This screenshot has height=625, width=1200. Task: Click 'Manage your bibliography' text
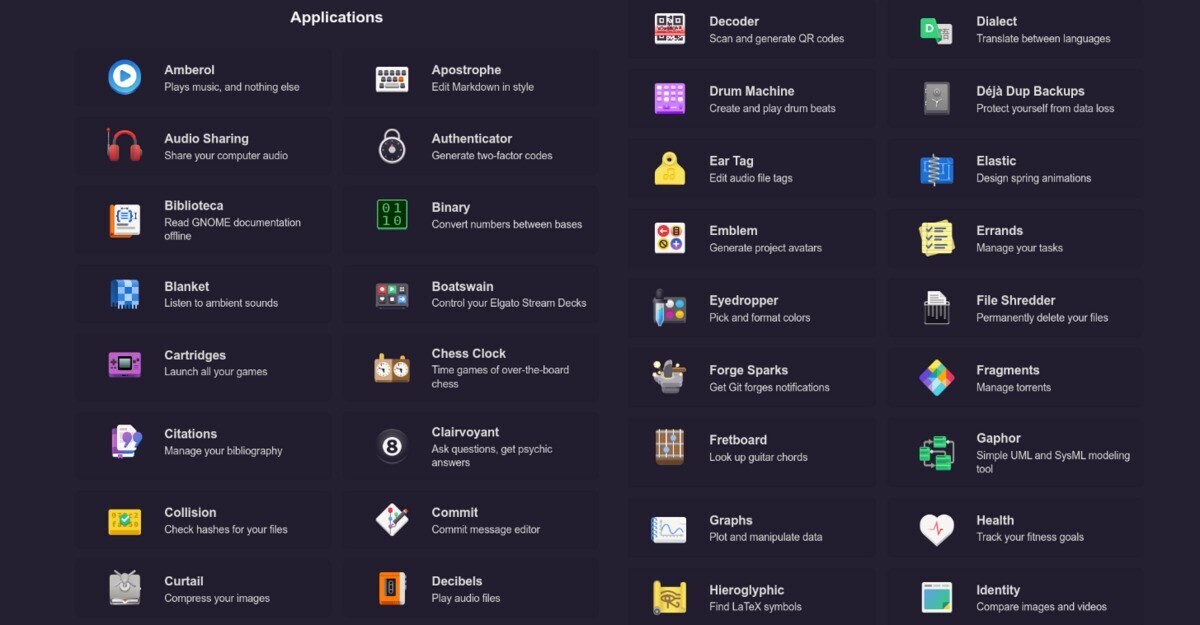[x=224, y=451]
